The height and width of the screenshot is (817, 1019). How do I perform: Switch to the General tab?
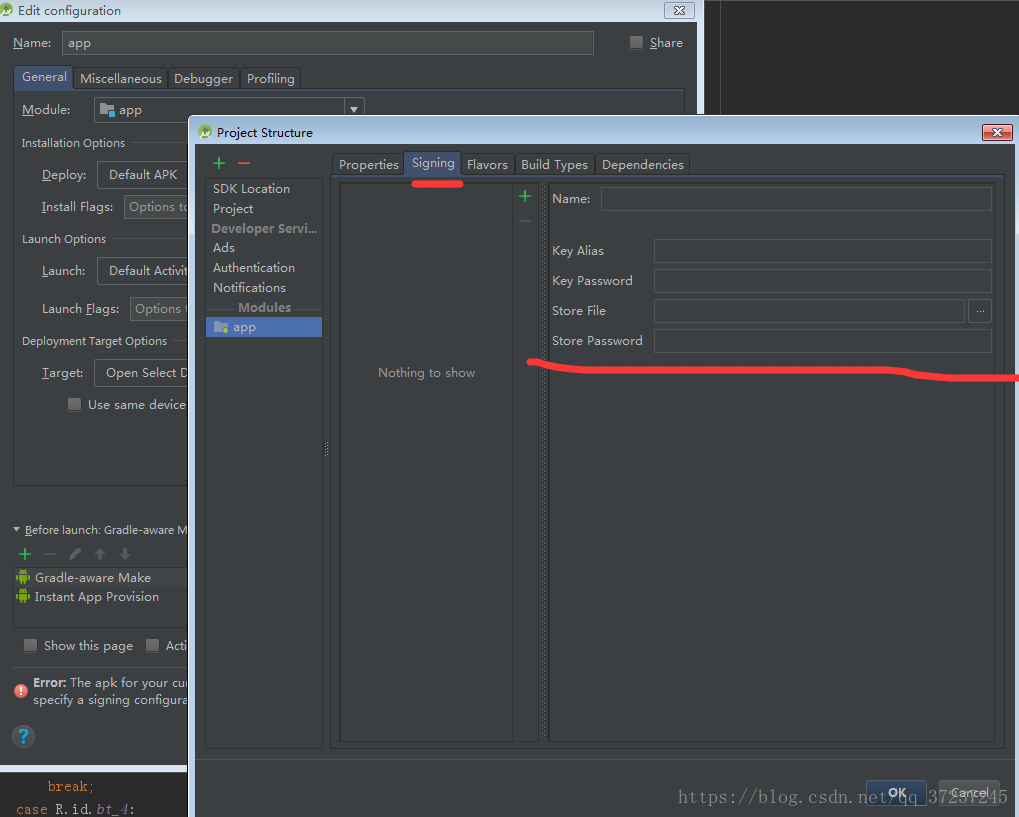(44, 77)
